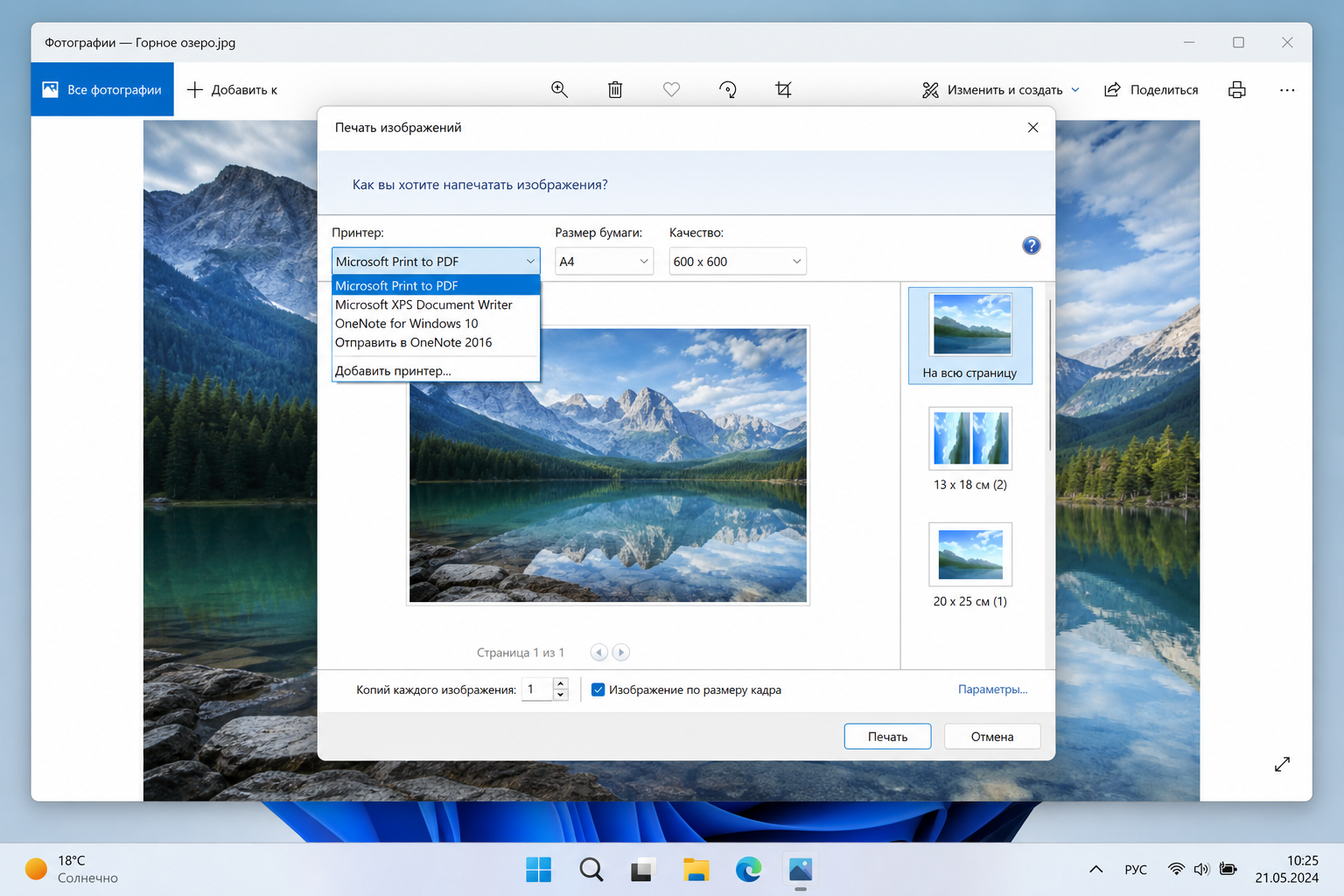The width and height of the screenshot is (1344, 896).
Task: Expand 'Изменить и создать' menu
Action: pyautogui.click(x=1001, y=89)
